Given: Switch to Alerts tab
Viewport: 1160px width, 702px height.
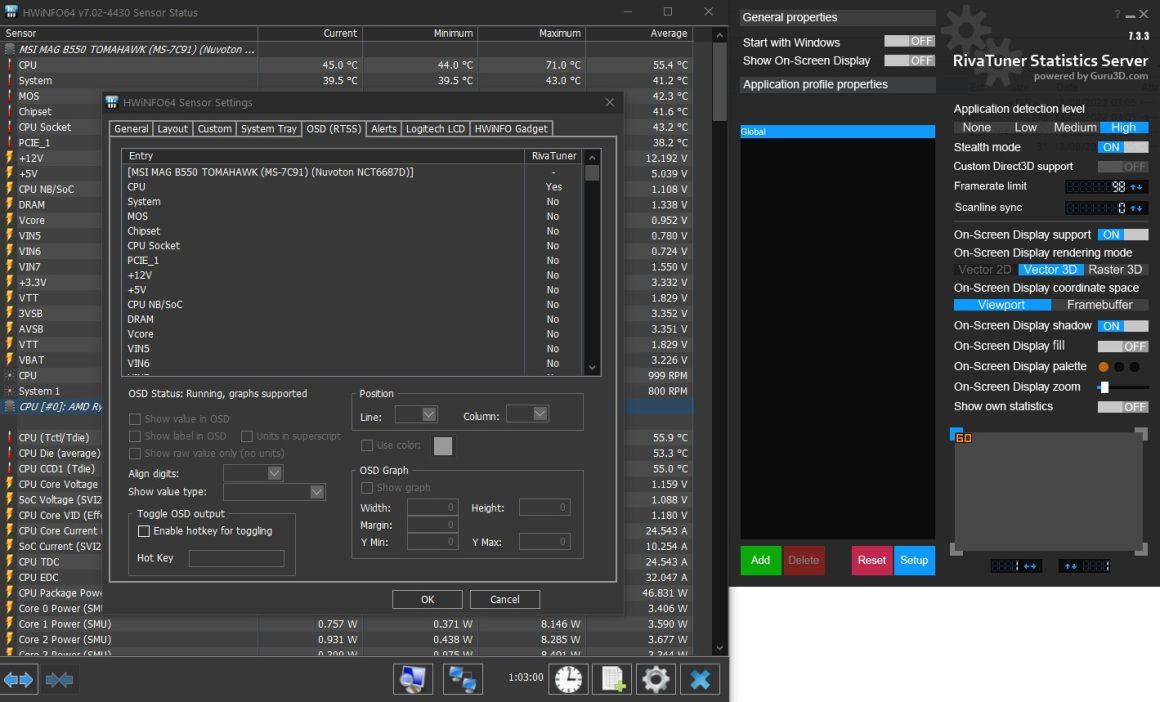Looking at the screenshot, I should point(383,129).
